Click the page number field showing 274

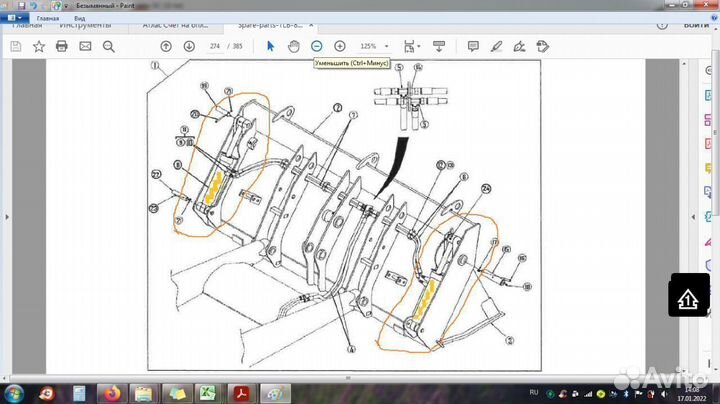tap(213, 46)
